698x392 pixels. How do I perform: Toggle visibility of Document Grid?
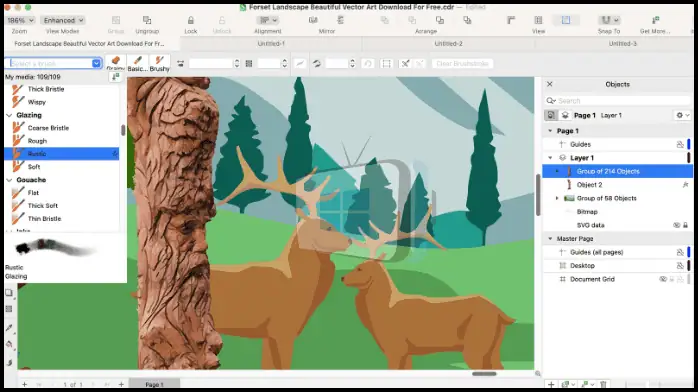pos(663,279)
